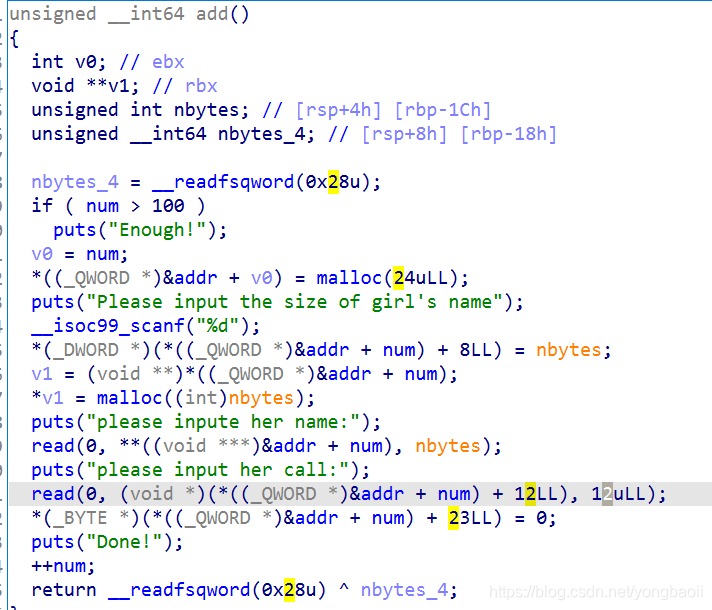This screenshot has width=712, height=610.
Task: Click the [rbp-1Ch] stack offset comment
Action: tap(443, 110)
